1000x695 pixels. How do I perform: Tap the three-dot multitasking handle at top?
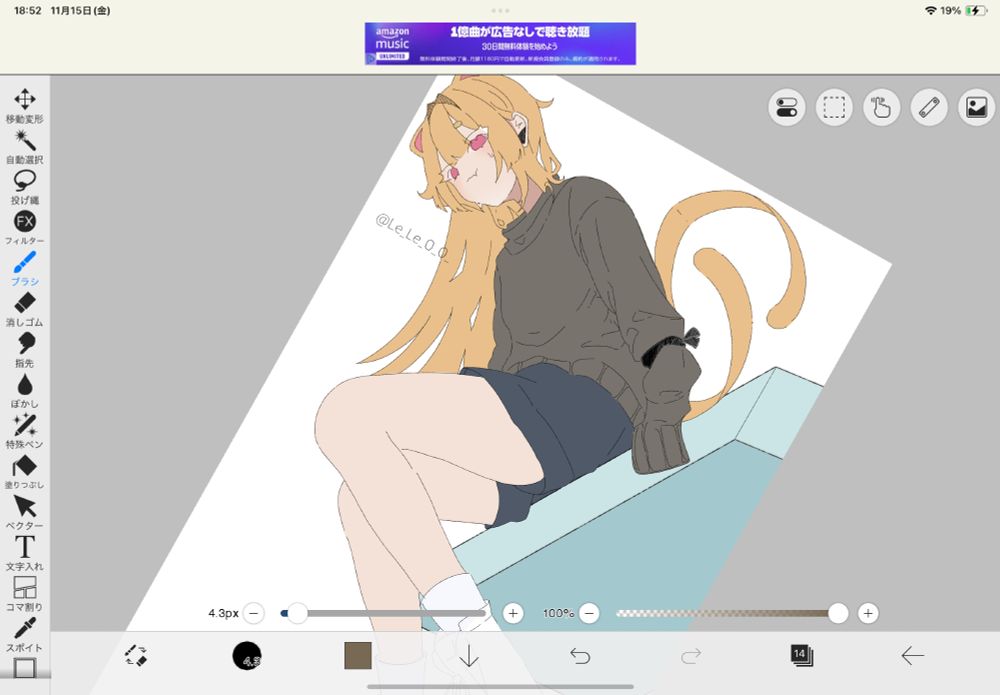(500, 10)
